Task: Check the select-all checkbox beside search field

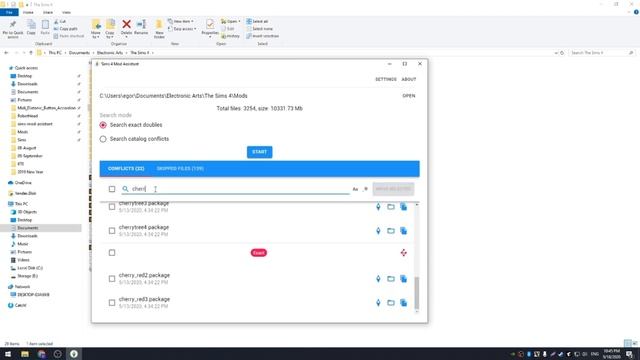Action: click(x=112, y=189)
